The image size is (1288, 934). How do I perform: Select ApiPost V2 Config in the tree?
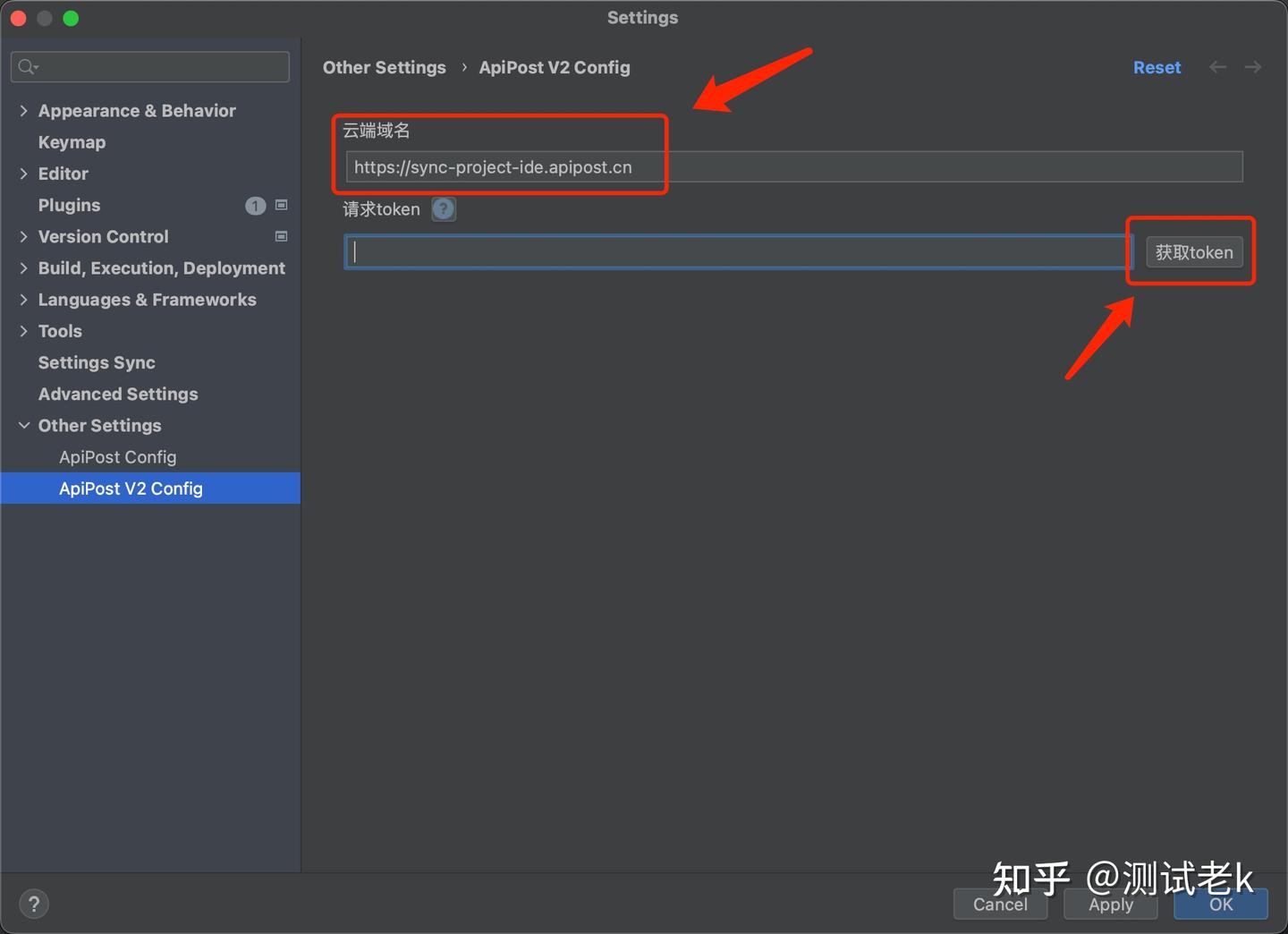coord(150,488)
